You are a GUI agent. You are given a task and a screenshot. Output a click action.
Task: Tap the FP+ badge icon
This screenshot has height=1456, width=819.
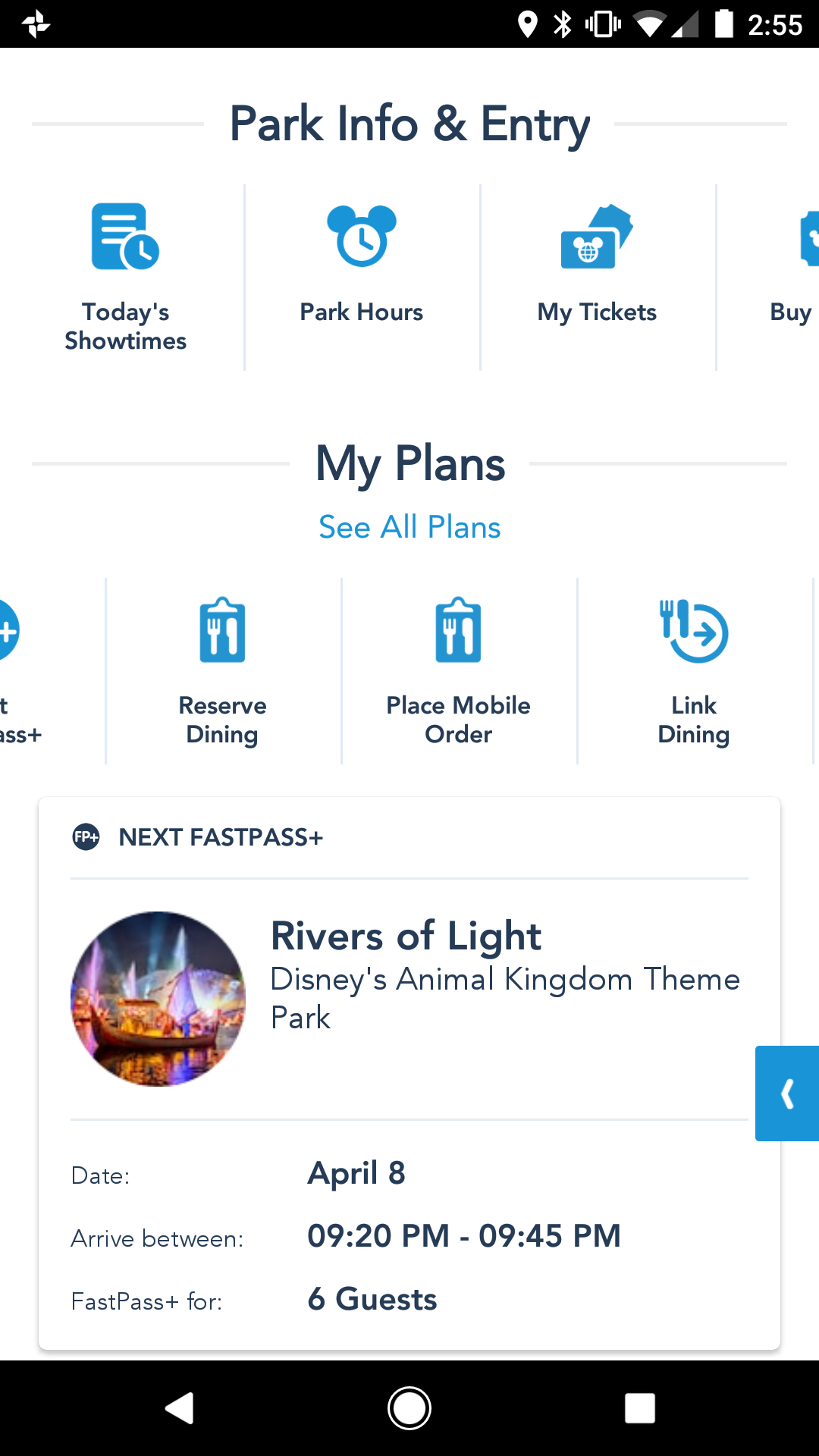[x=86, y=837]
